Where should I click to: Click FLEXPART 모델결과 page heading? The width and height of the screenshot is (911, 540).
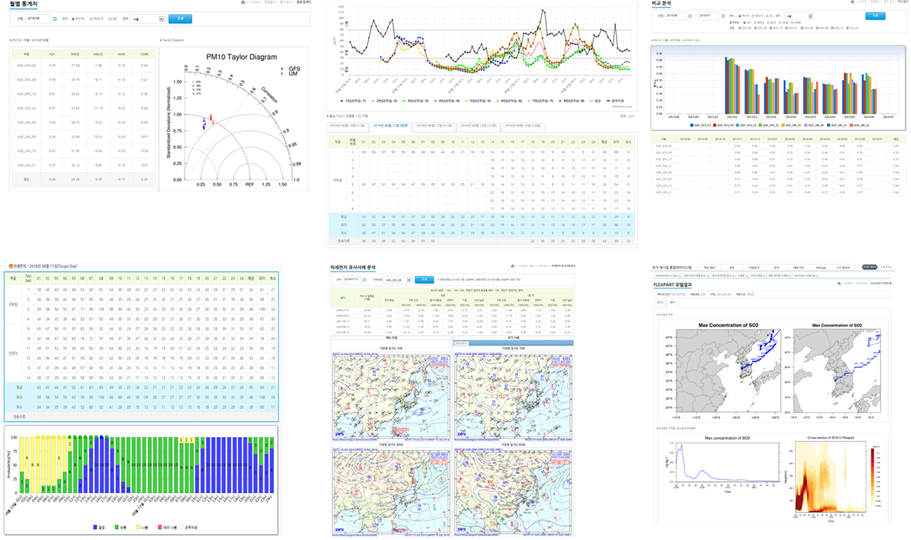(673, 285)
